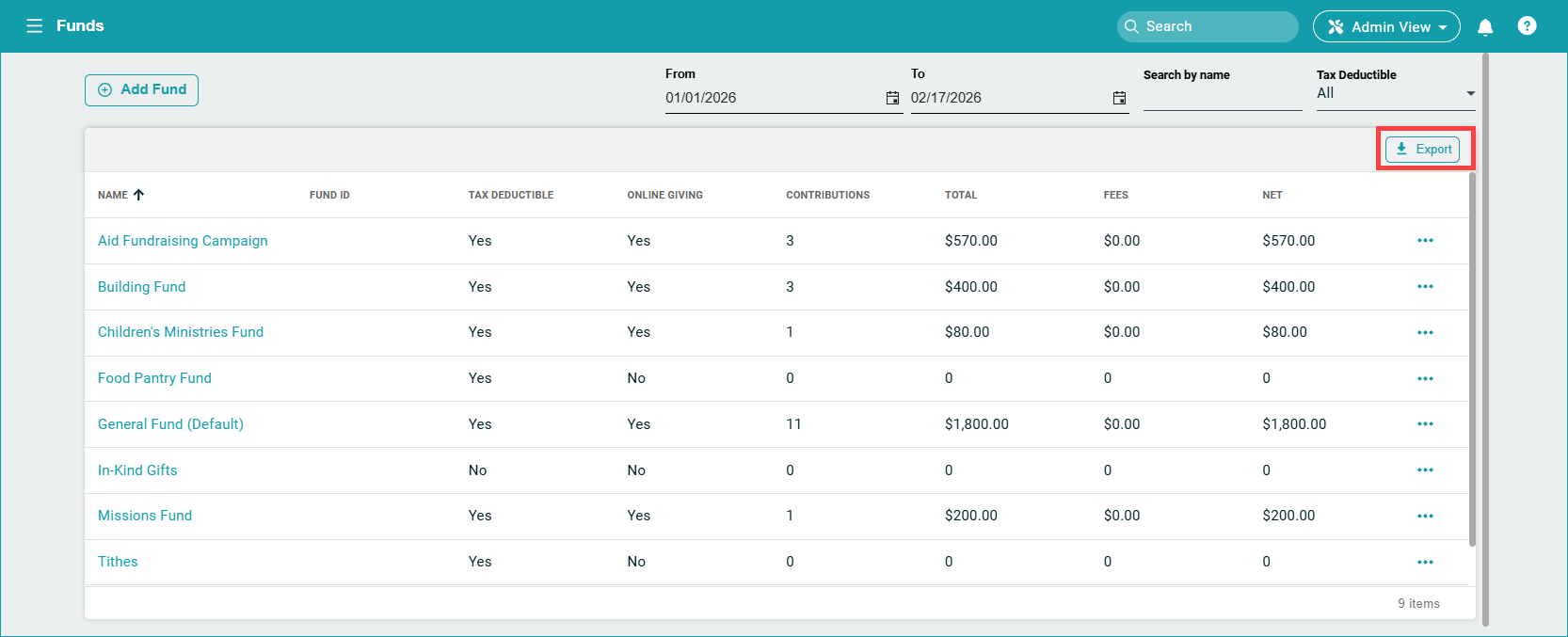Expand the Admin View dropdown
The height and width of the screenshot is (637, 1568).
point(1386,27)
